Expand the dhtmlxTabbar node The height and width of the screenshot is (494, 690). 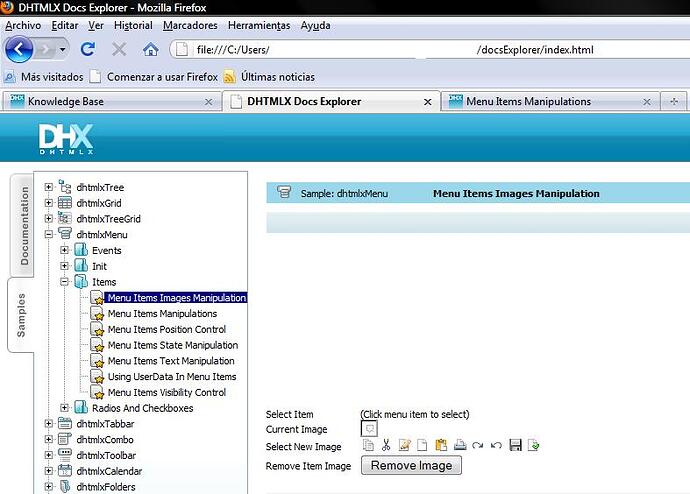pyautogui.click(x=49, y=424)
